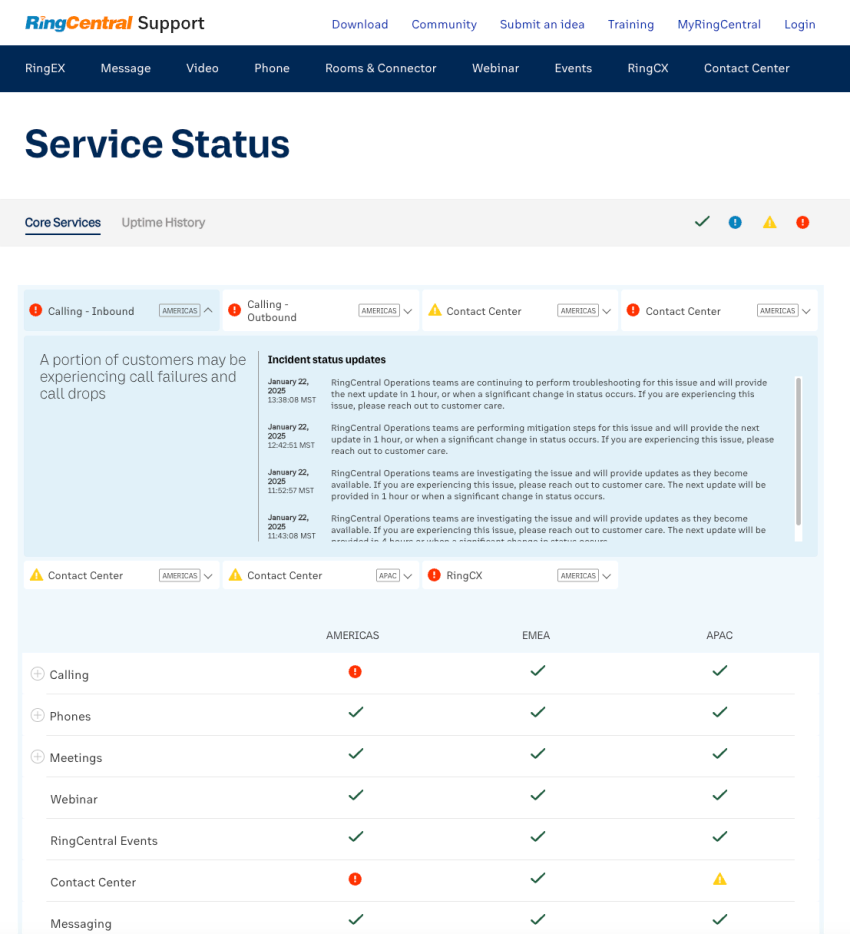Open the Rooms & Connector menu item
Viewport: 850px width, 934px height.
coord(381,69)
